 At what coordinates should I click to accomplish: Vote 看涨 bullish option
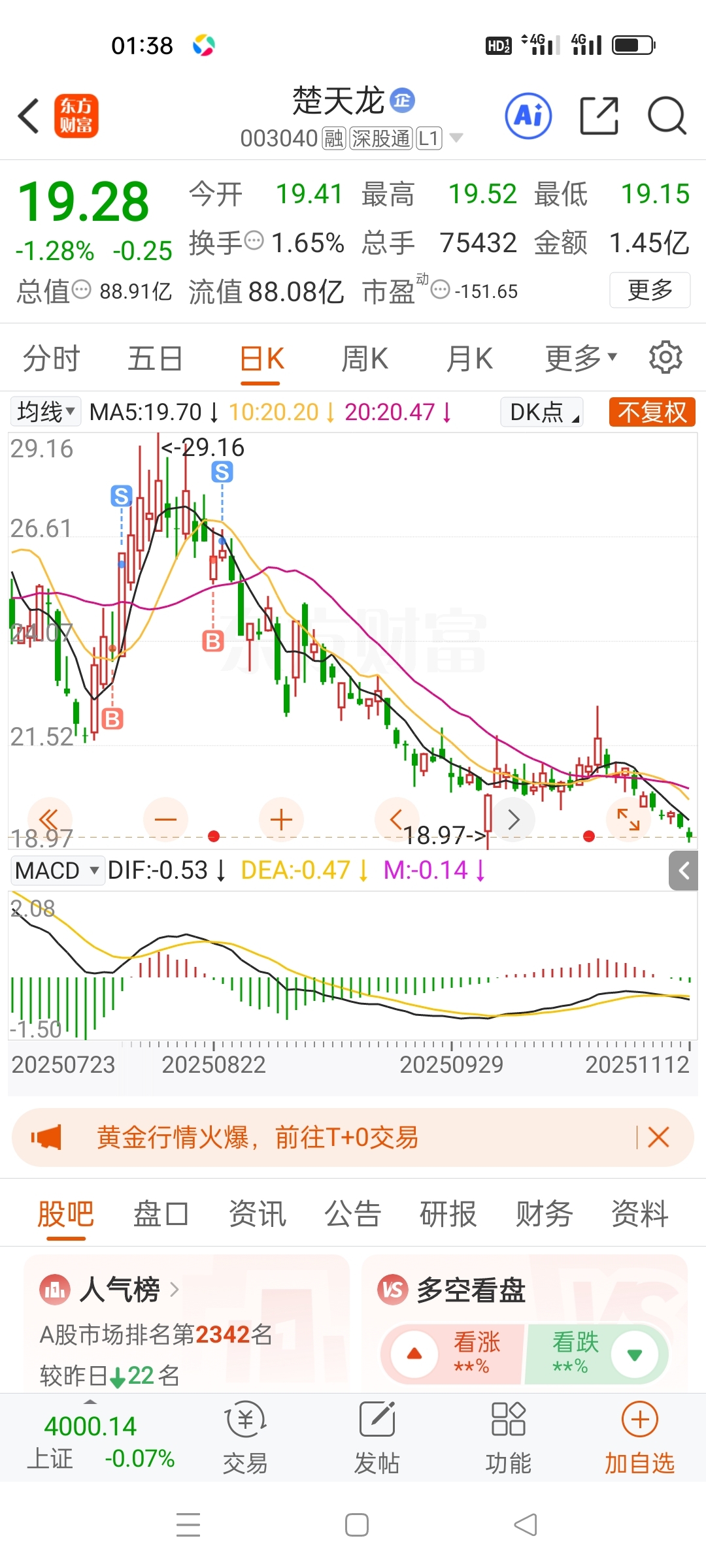tap(453, 1354)
